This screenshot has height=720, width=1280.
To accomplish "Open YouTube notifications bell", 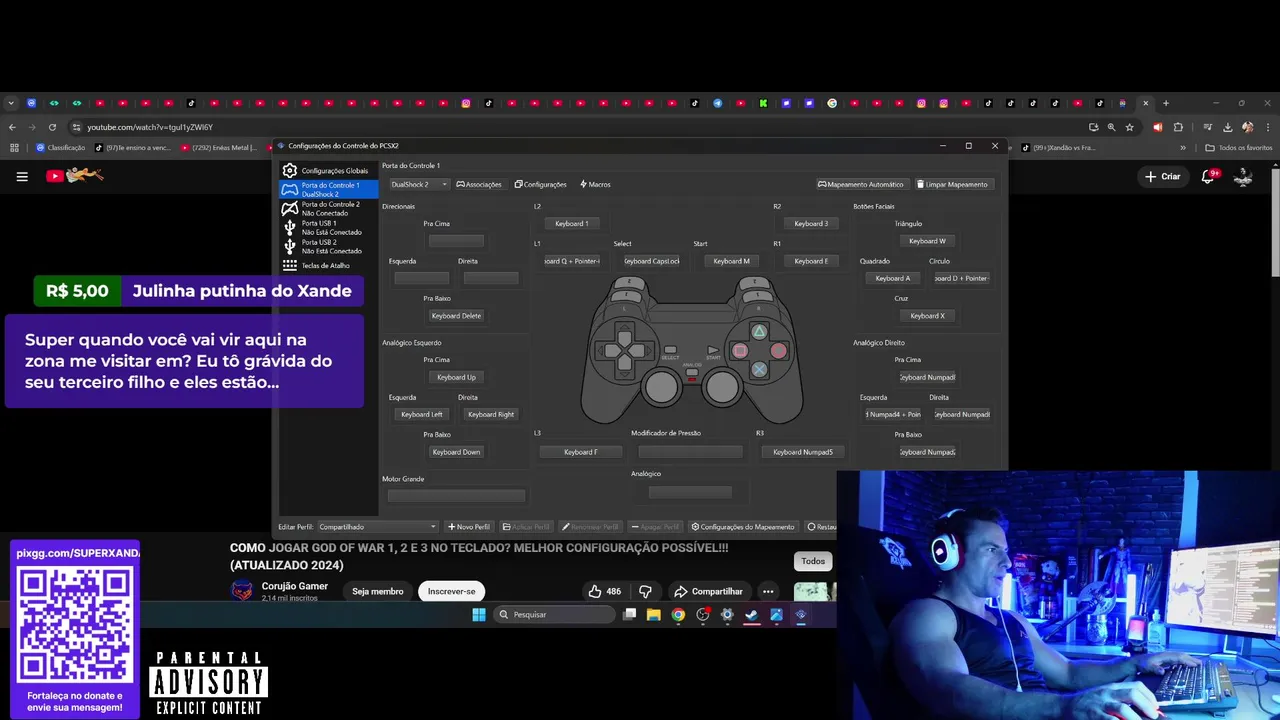I will coord(1208,176).
